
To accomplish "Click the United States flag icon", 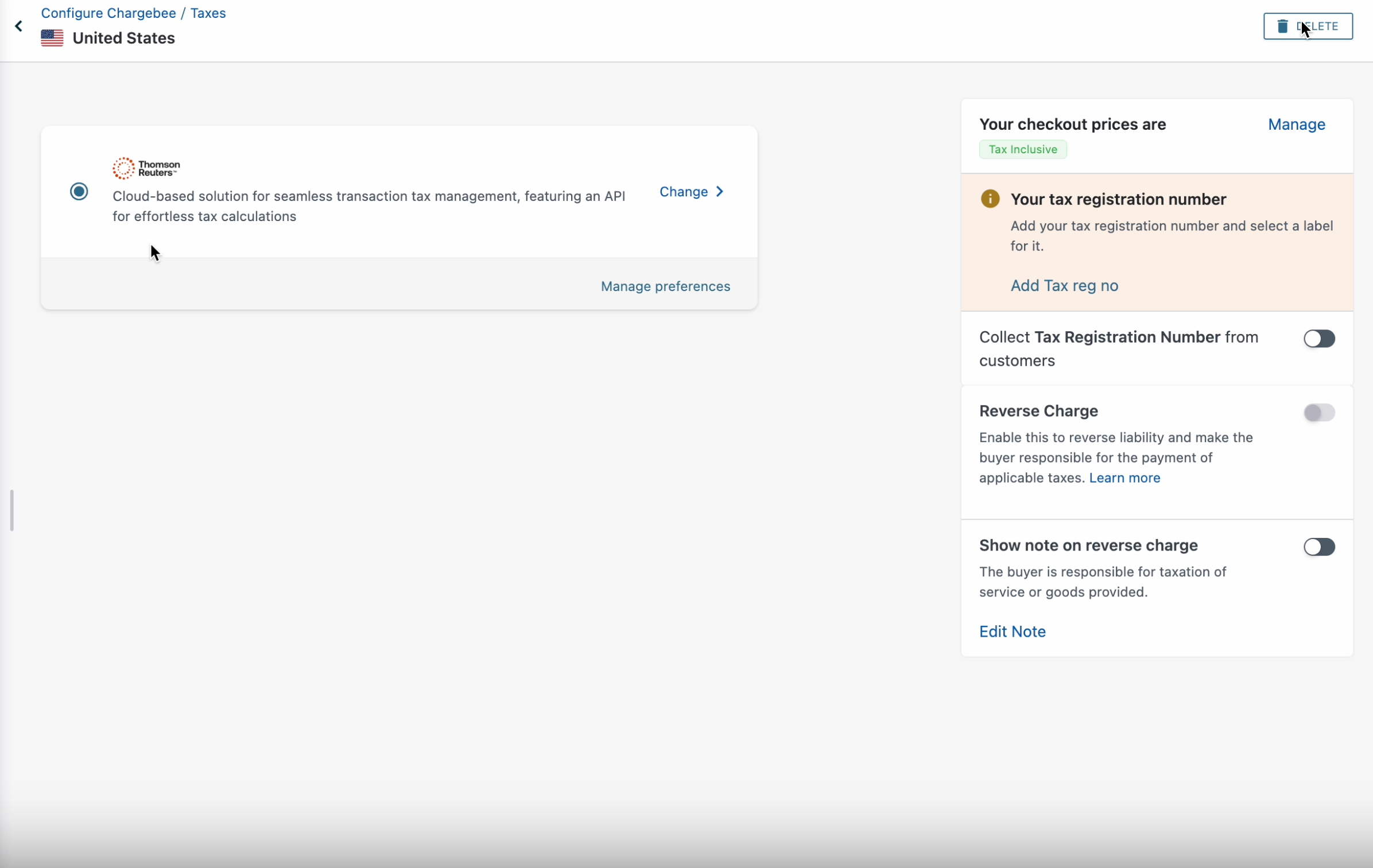I will coord(52,38).
